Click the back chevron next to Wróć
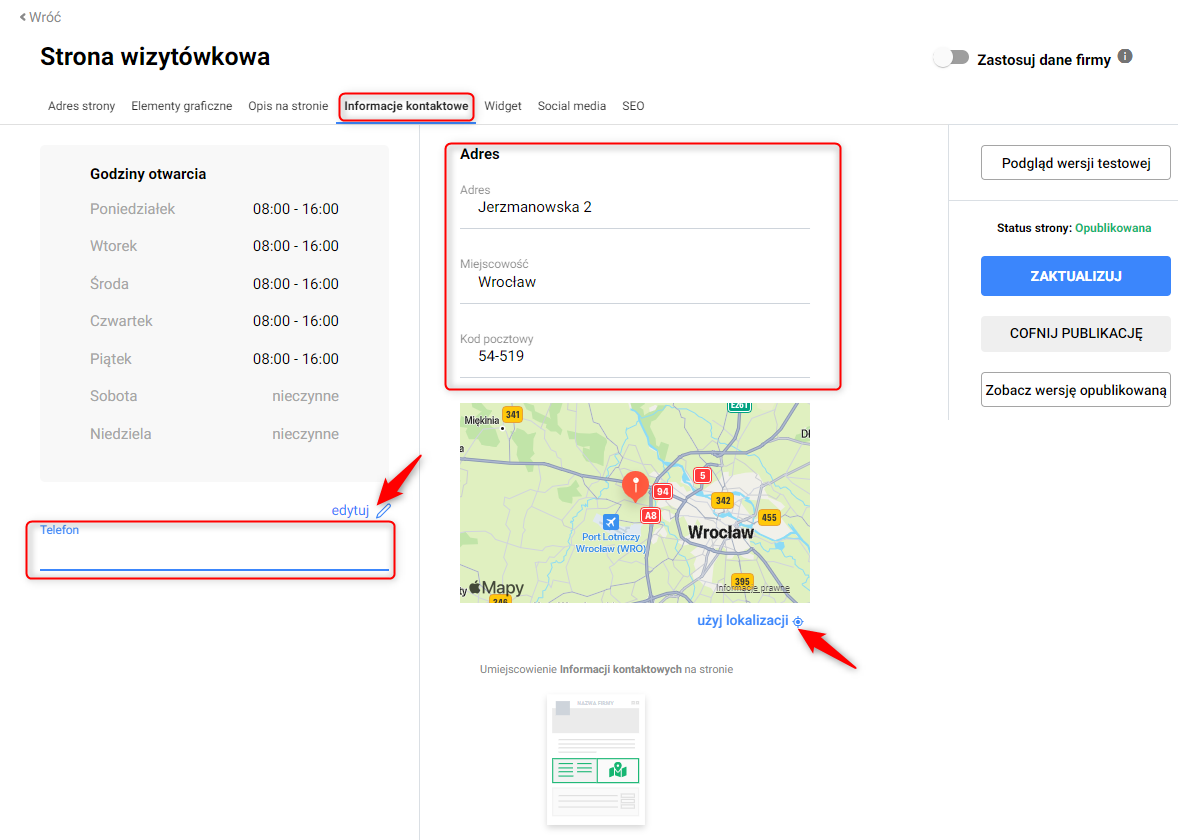The height and width of the screenshot is (840, 1178). [23, 18]
